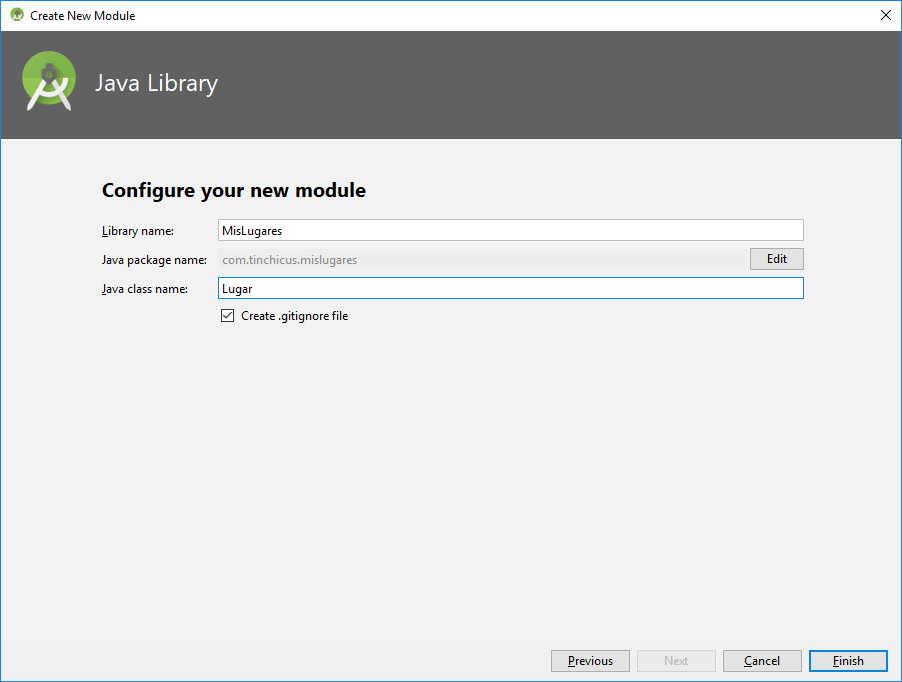
Task: Close the Create New Module dialog window
Action: tap(885, 15)
